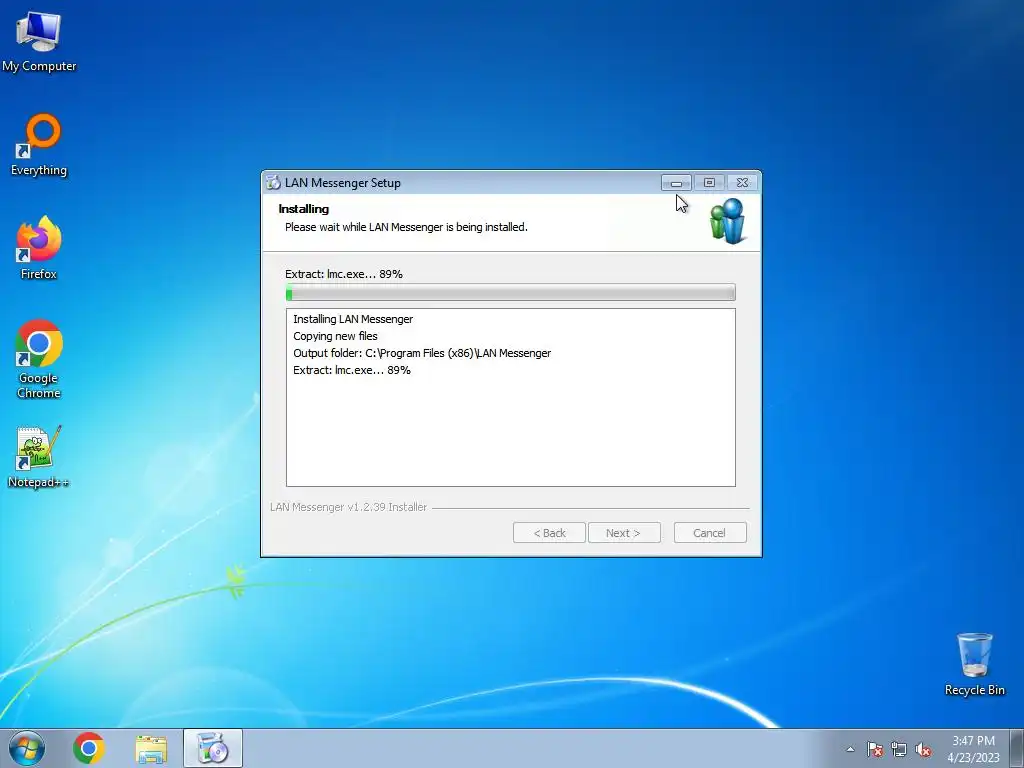
Task: Click the installer title bar icon
Action: (x=273, y=183)
